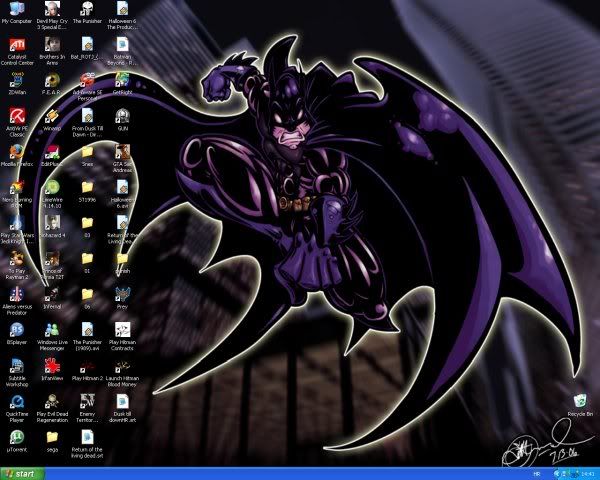Open Prince of Persia T2T shortcut
Viewport: 600px width, 480px height.
(52, 265)
